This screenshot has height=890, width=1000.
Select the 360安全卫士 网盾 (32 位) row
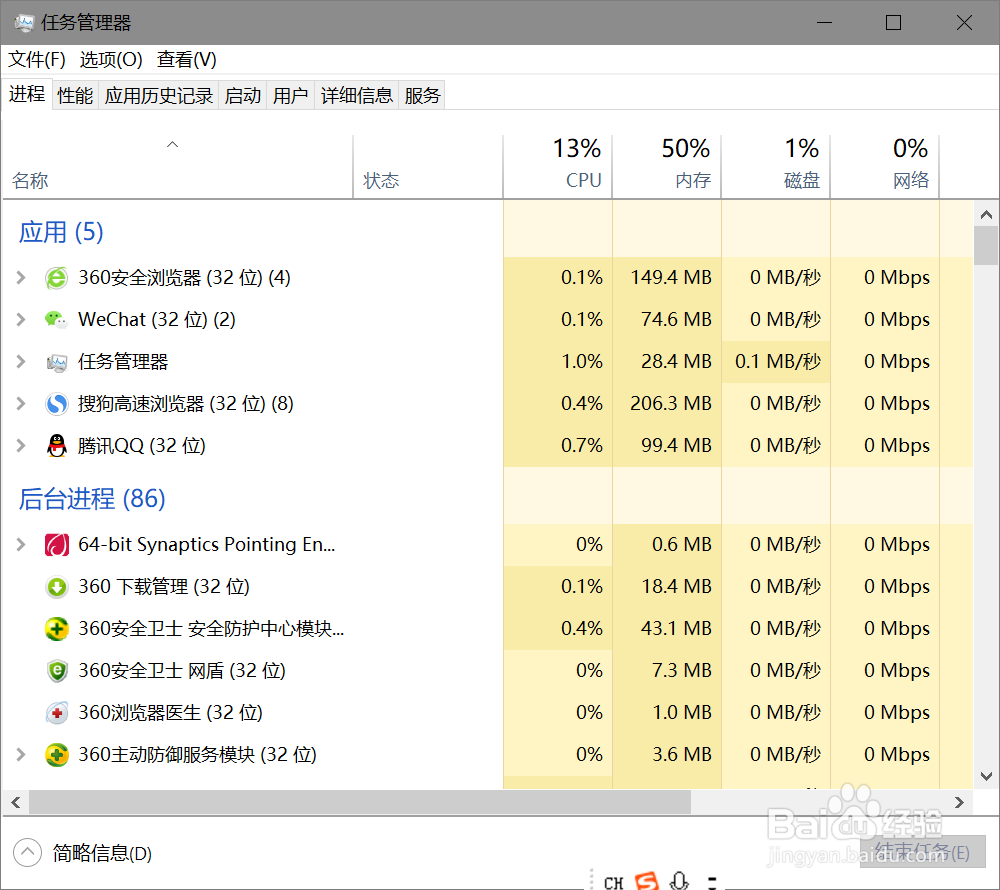[488, 671]
